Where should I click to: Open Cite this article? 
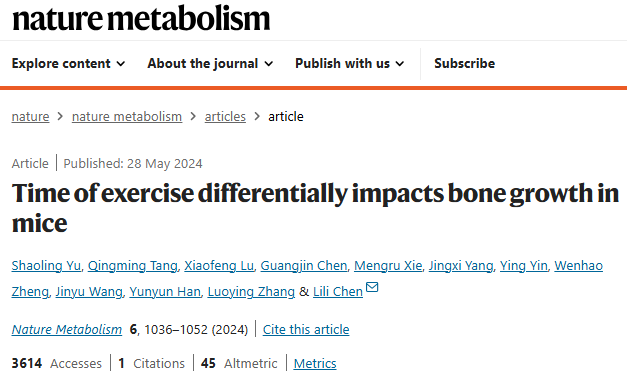pos(306,330)
